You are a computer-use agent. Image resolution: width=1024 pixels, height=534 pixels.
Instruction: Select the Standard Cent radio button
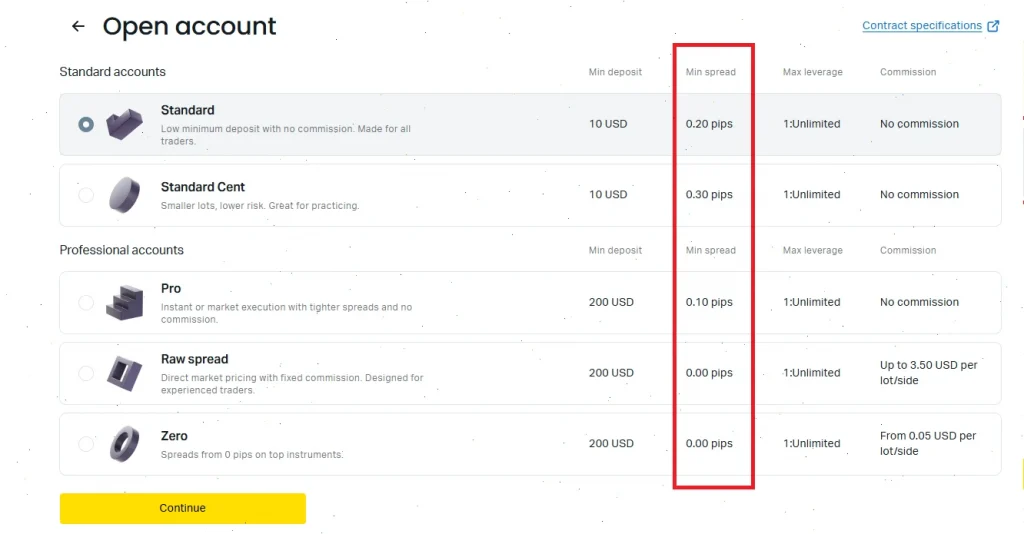tap(86, 195)
